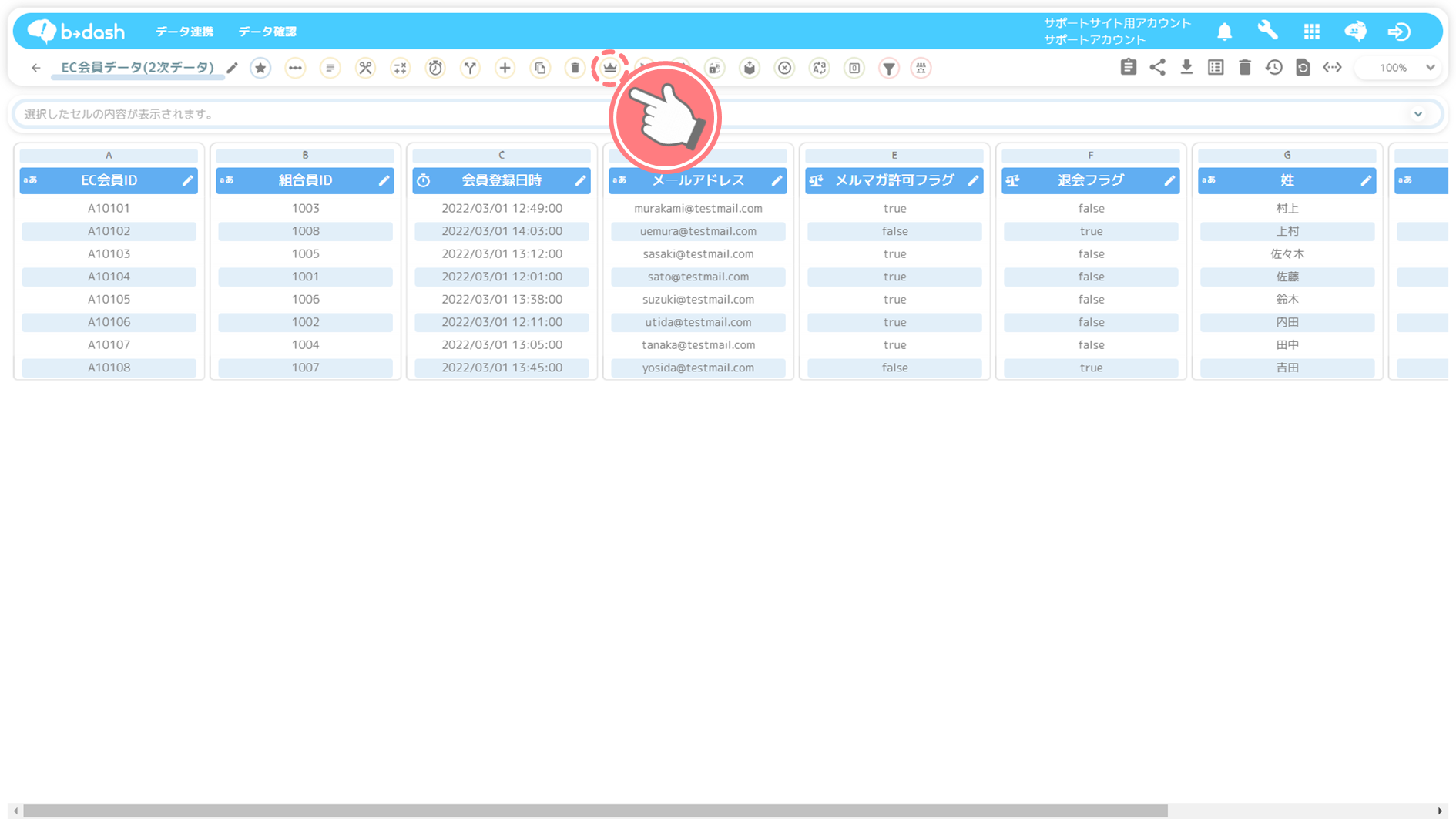
Task: Click the branch split icon in toolbar
Action: tap(470, 68)
